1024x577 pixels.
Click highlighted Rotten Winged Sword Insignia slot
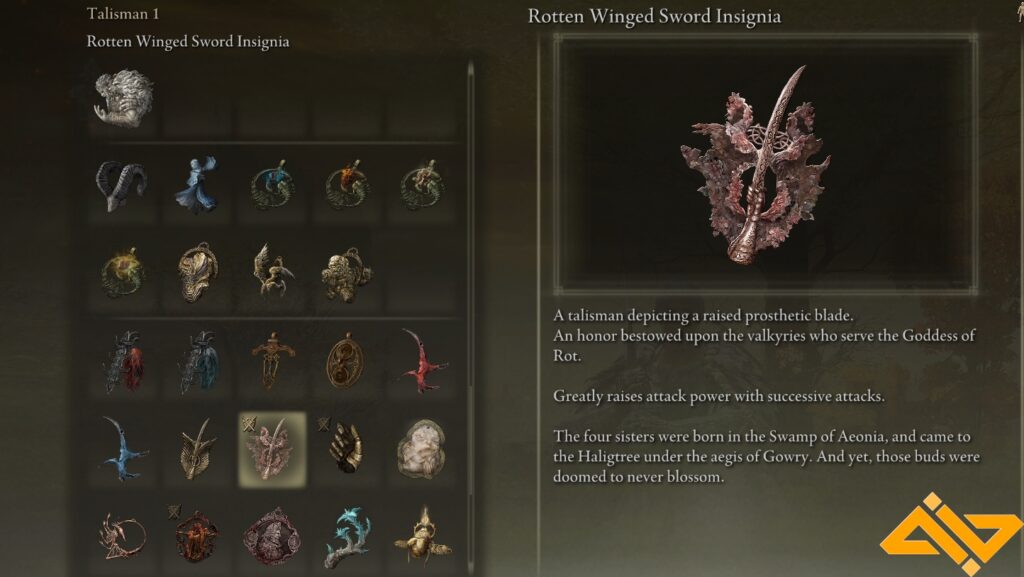(x=272, y=450)
